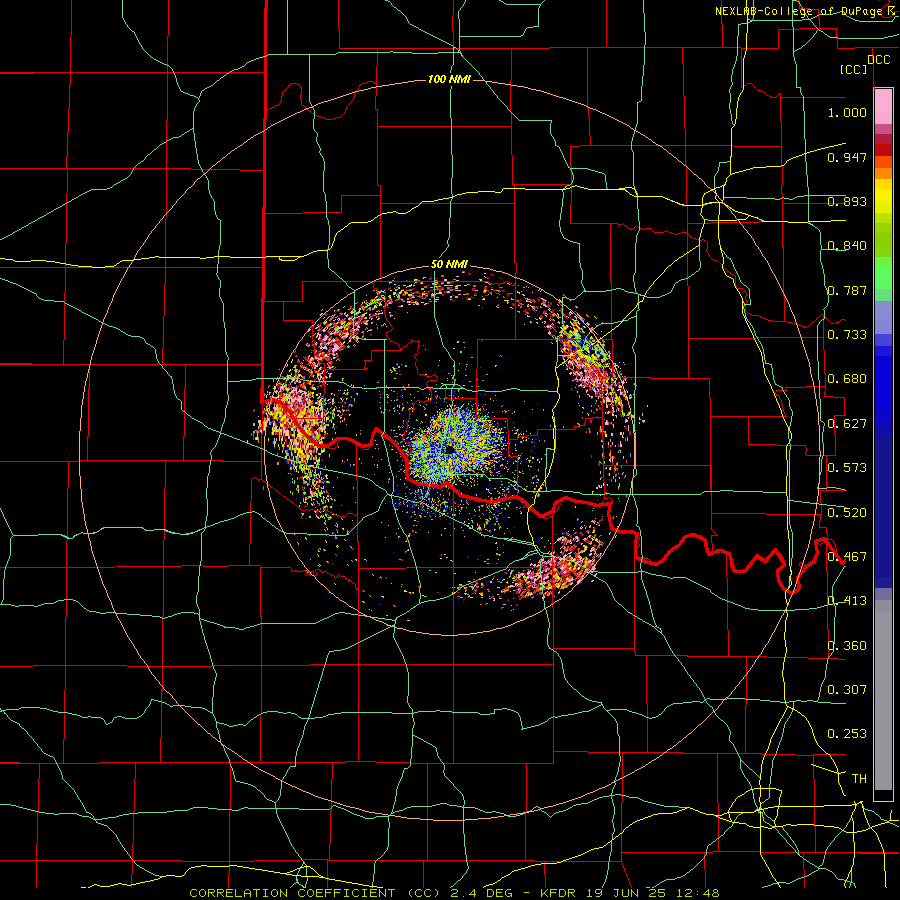Click the 1.000 legend value

point(847,112)
